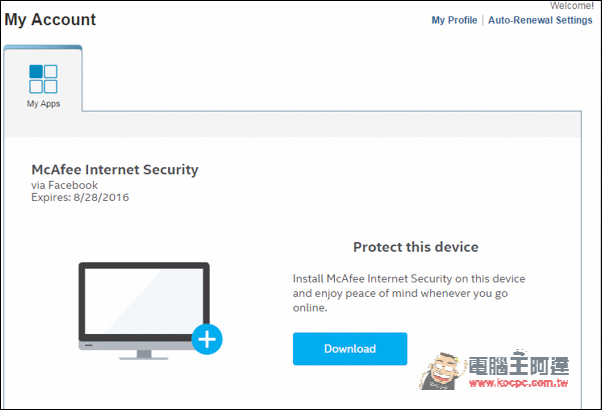
Task: Click the Download button
Action: click(350, 349)
